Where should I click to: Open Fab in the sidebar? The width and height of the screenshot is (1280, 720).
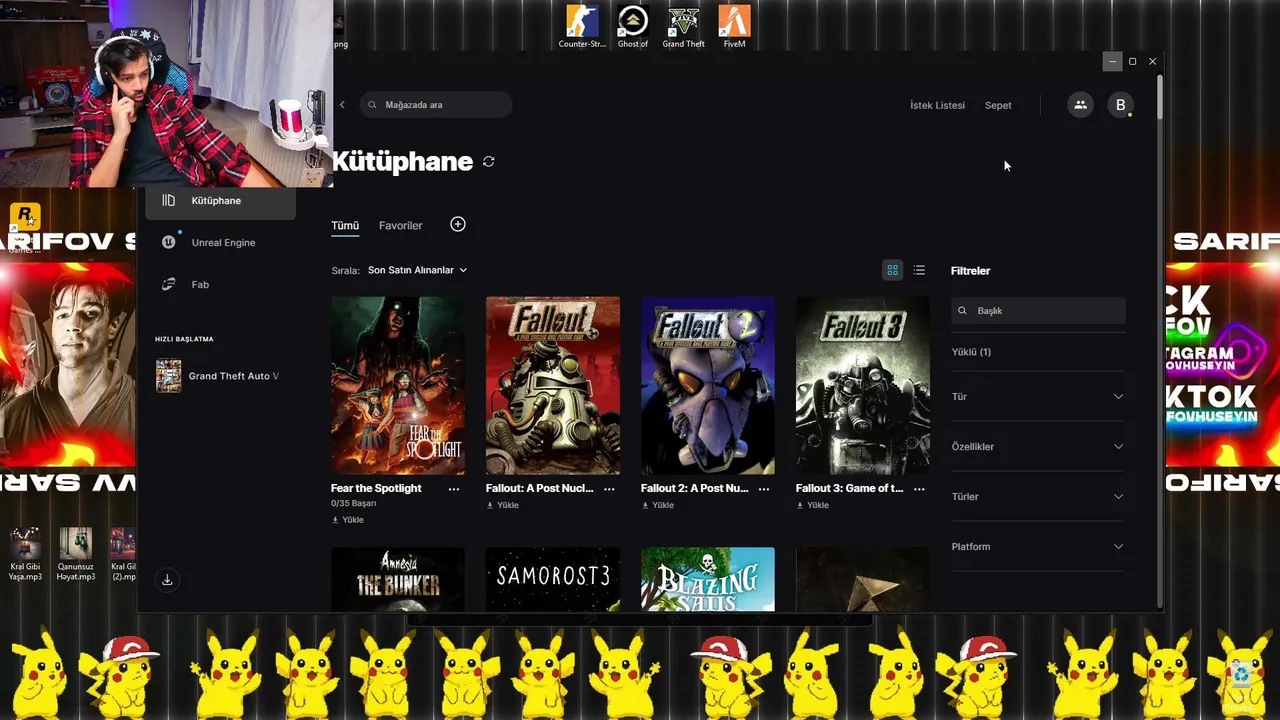221,284
